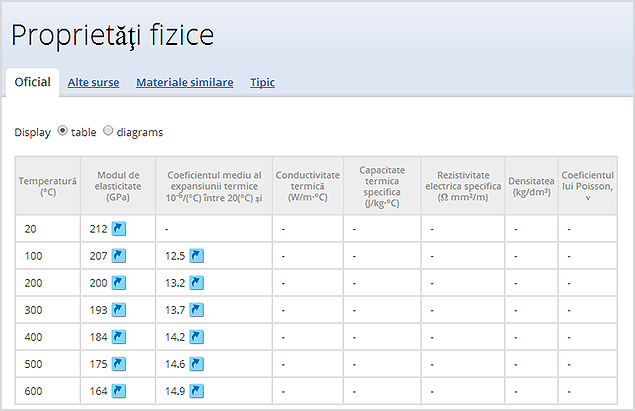Click the Proprietăţi fizice heading

click(x=113, y=36)
